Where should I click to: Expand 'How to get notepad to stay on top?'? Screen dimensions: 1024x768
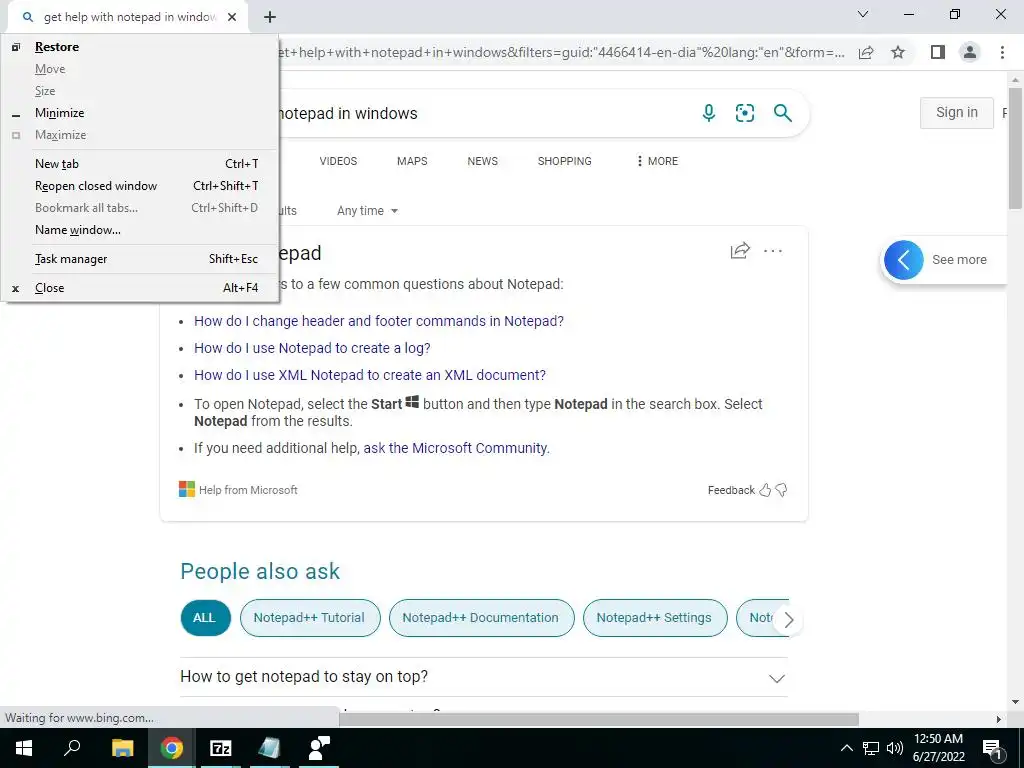point(483,677)
